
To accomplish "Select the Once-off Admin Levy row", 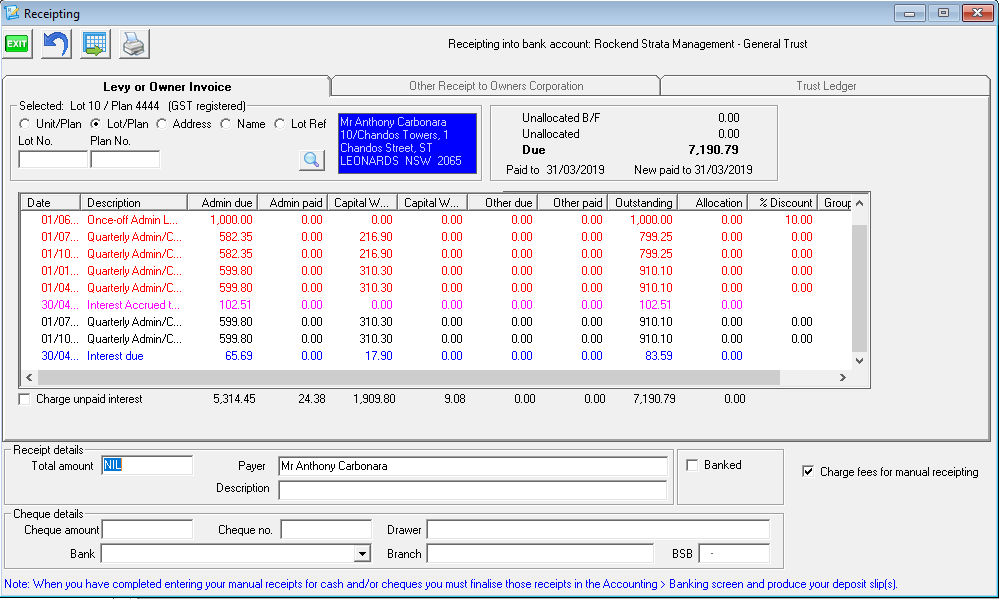I will pos(133,219).
